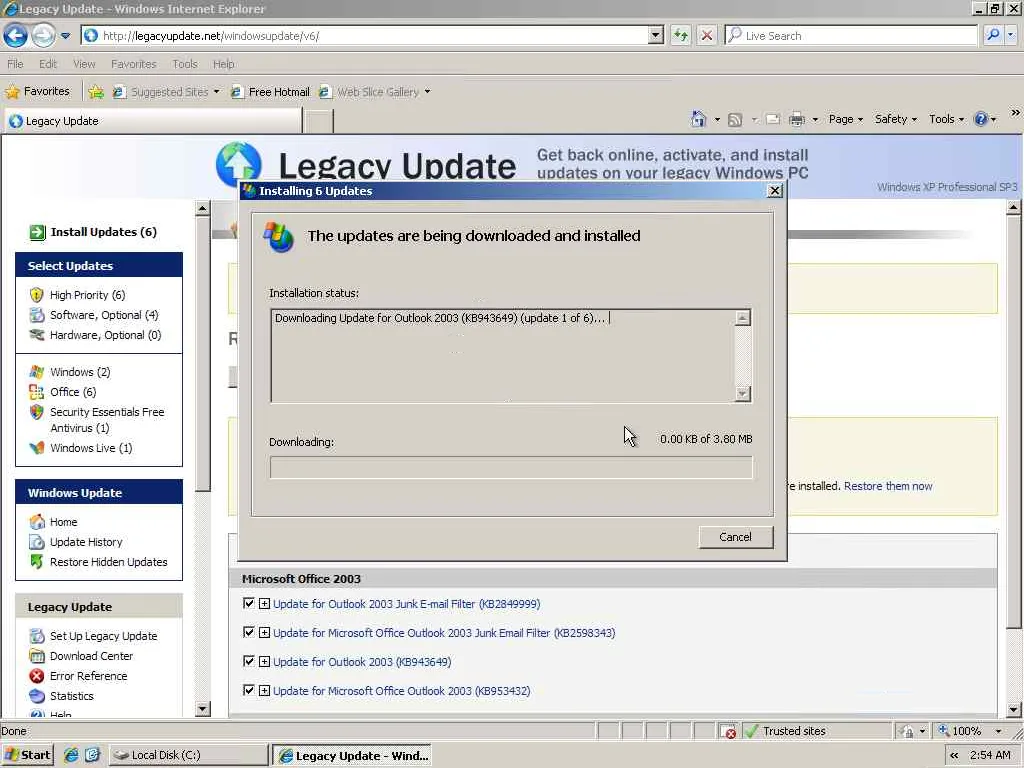Open the Set Up Legacy Update link
This screenshot has width=1024, height=768.
pyautogui.click(x=103, y=636)
